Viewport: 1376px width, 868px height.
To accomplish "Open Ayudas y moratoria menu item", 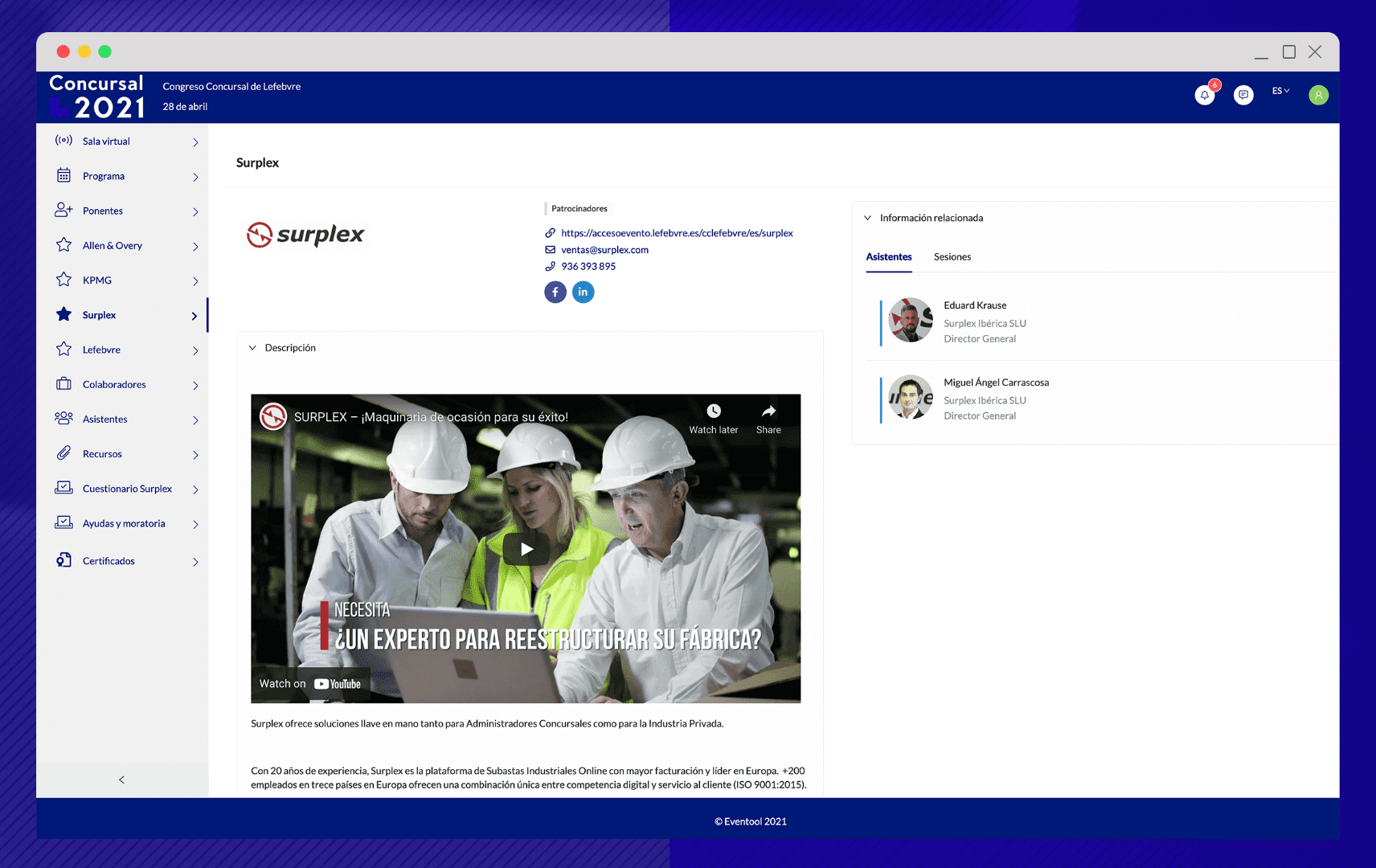I will point(122,523).
